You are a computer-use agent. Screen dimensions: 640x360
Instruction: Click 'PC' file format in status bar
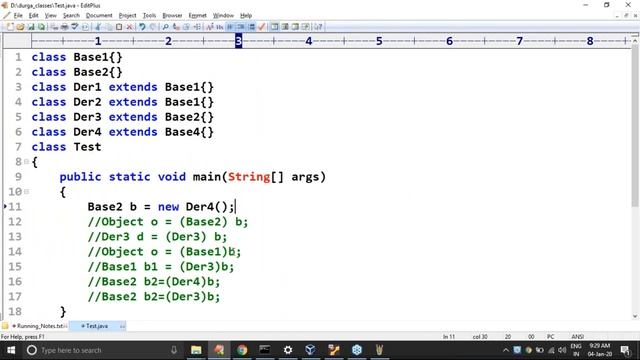click(550, 337)
